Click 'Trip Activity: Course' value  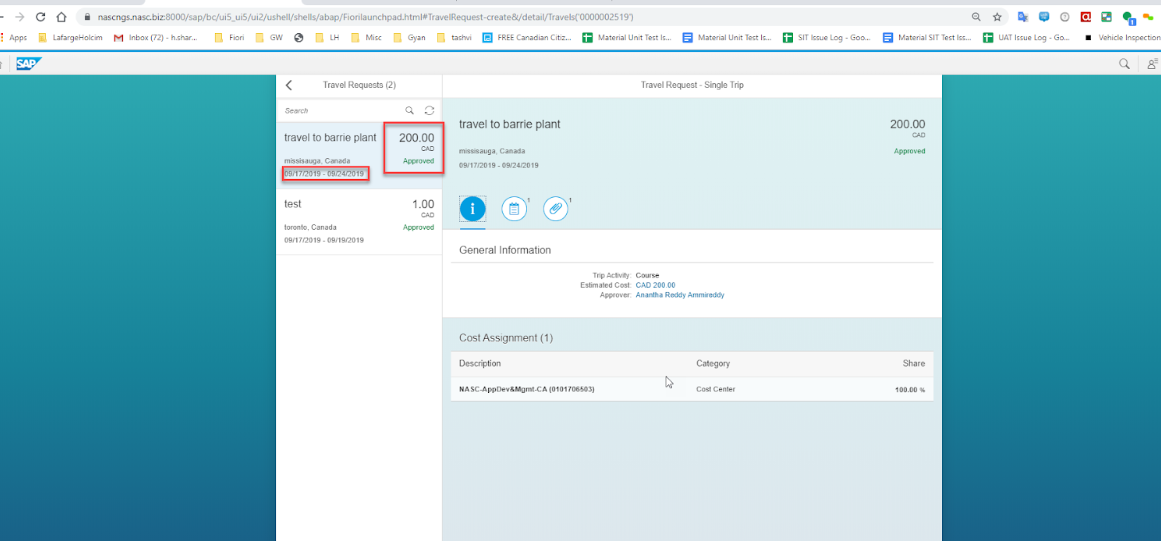pos(647,275)
